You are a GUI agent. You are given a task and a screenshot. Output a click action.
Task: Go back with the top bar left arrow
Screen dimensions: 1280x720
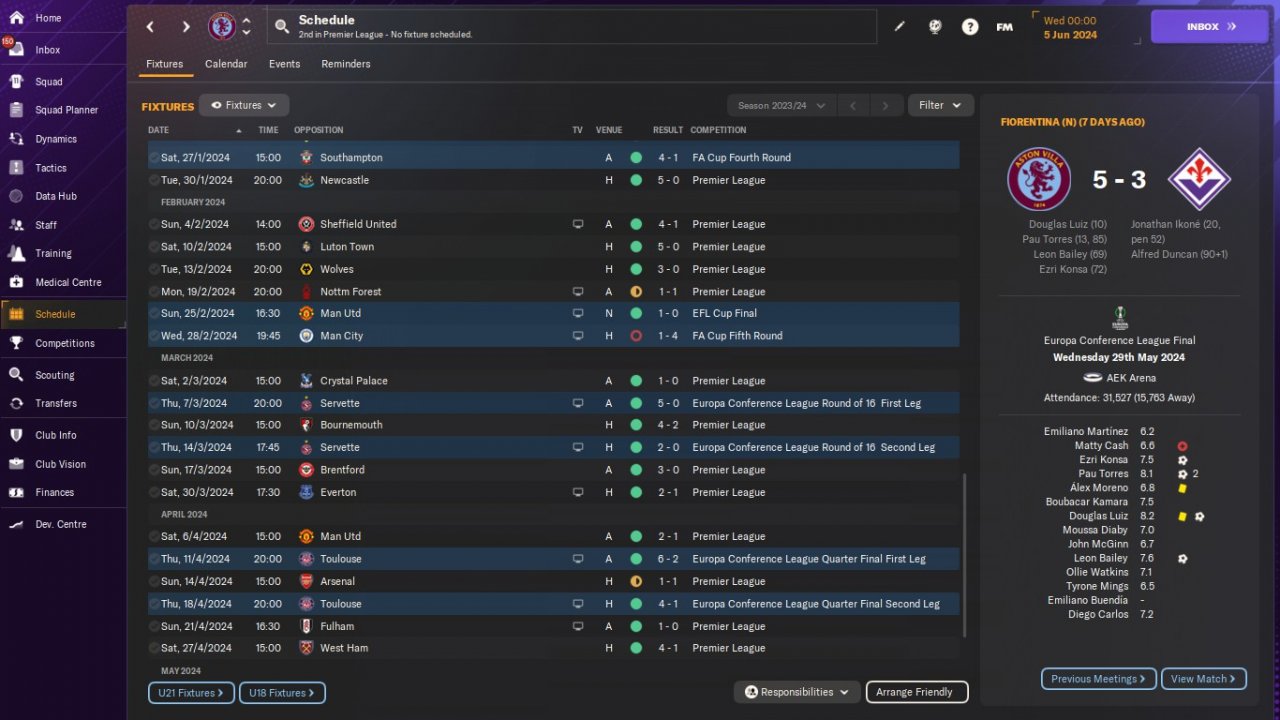coord(150,27)
